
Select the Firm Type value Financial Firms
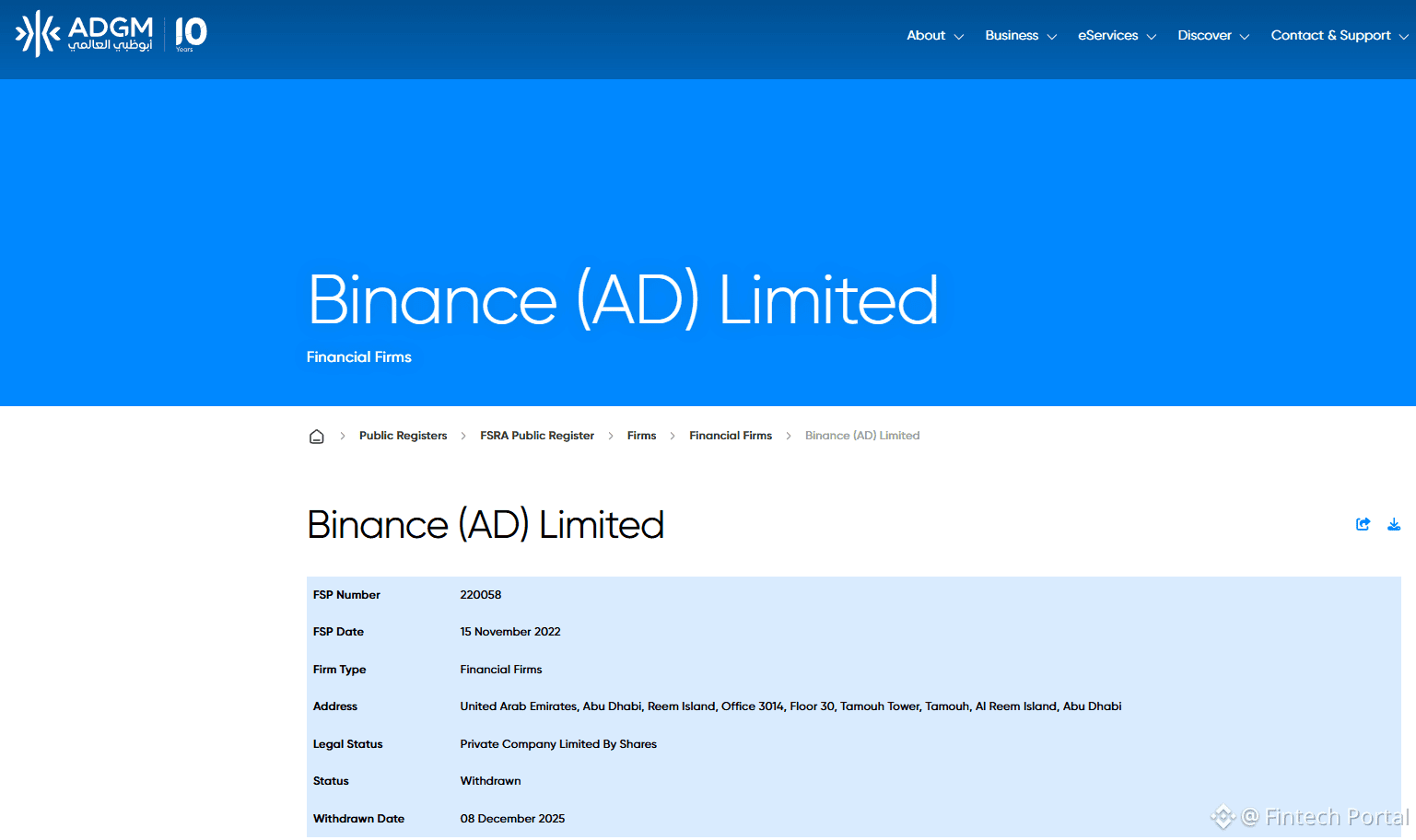[x=501, y=670]
